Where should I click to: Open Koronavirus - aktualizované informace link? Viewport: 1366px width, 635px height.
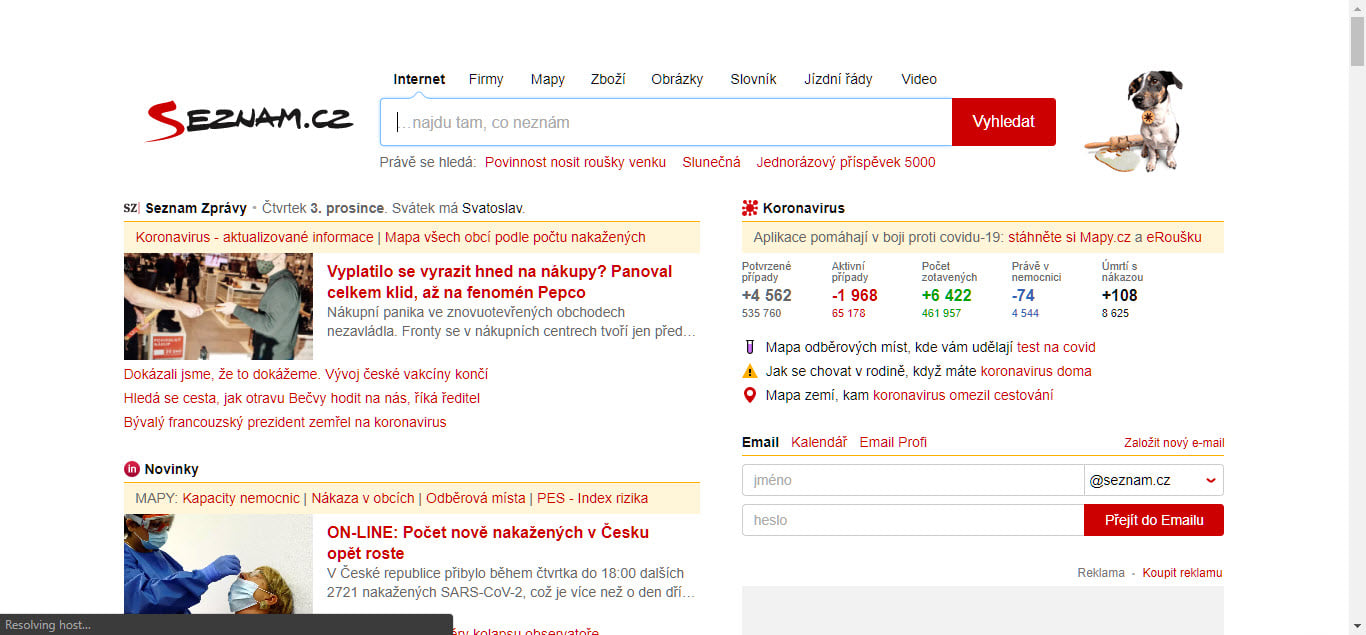pyautogui.click(x=254, y=237)
